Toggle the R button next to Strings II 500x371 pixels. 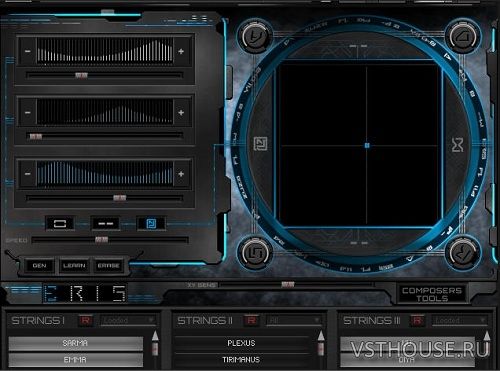click(x=251, y=320)
